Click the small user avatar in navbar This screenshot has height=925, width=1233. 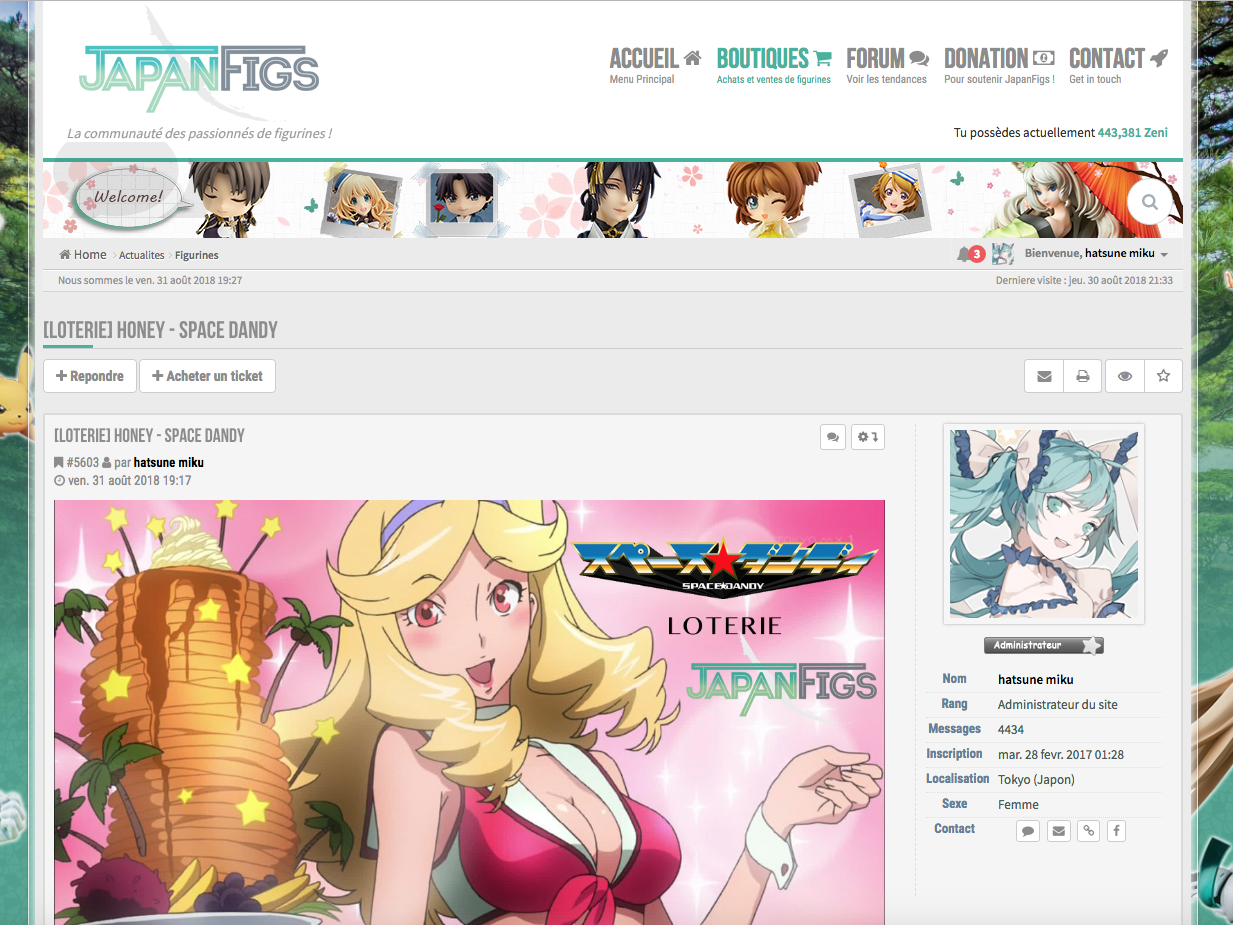(1002, 254)
